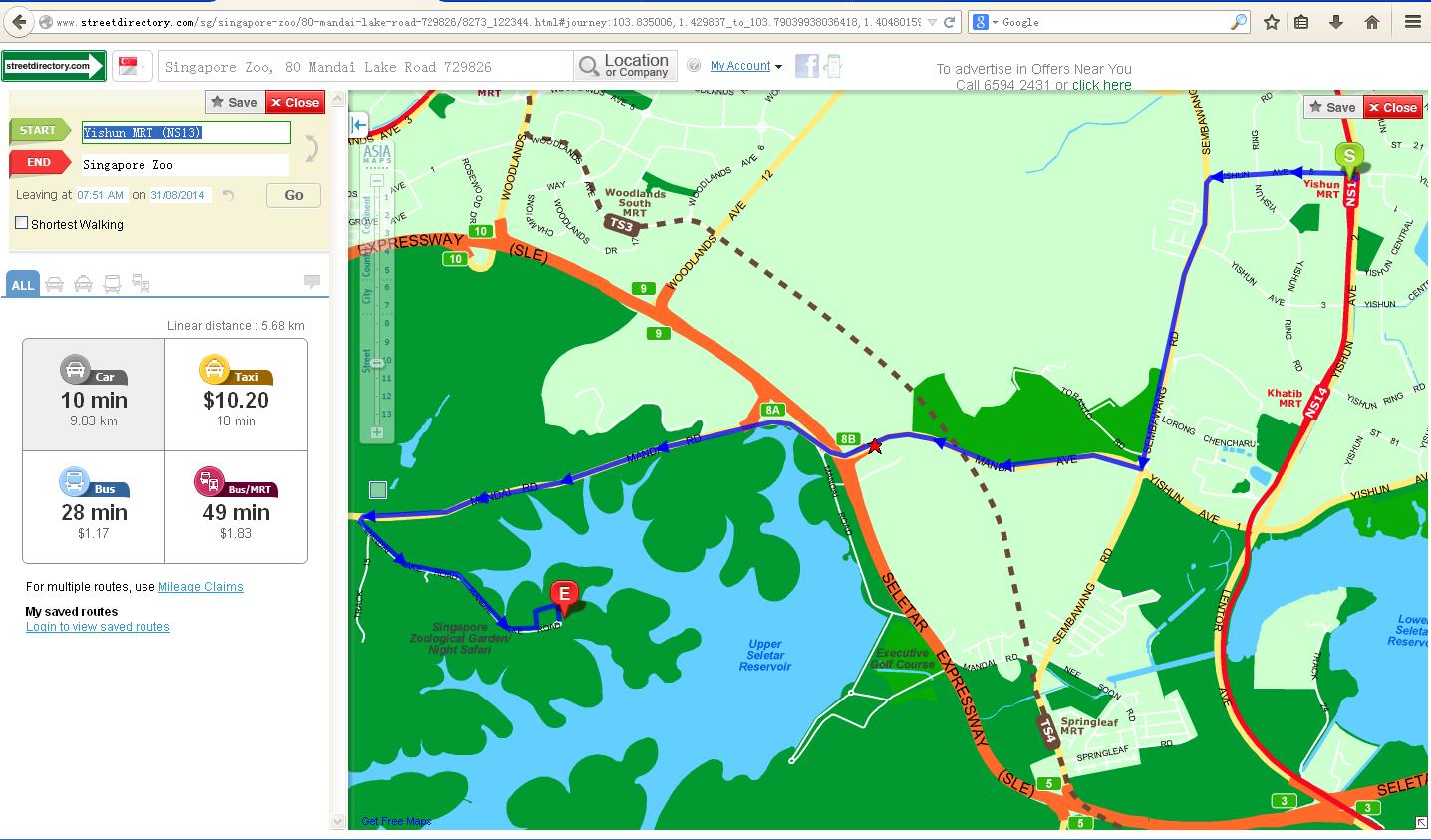Select the Car transport tab icon
1431x840 pixels.
tap(54, 285)
